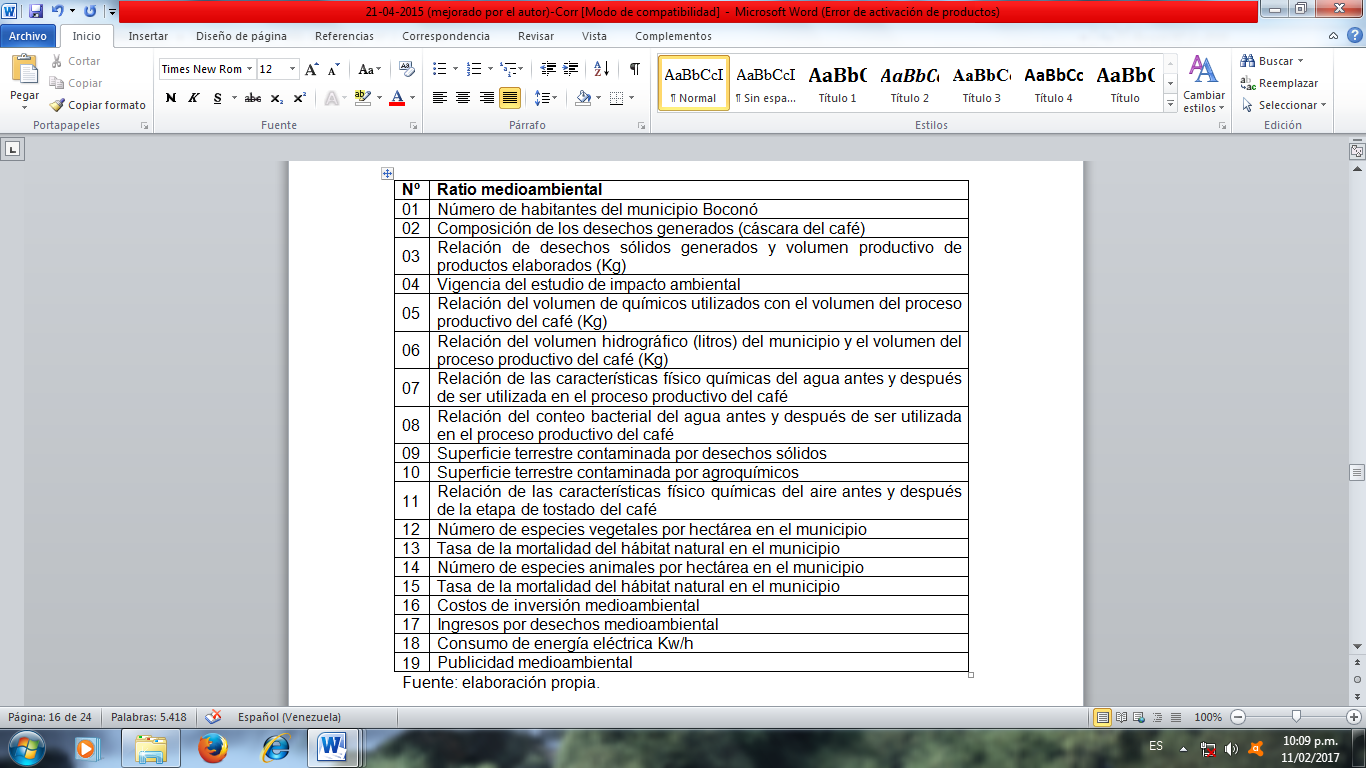The width and height of the screenshot is (1366, 768).
Task: Open the Diseño de página tab
Action: coord(241,36)
